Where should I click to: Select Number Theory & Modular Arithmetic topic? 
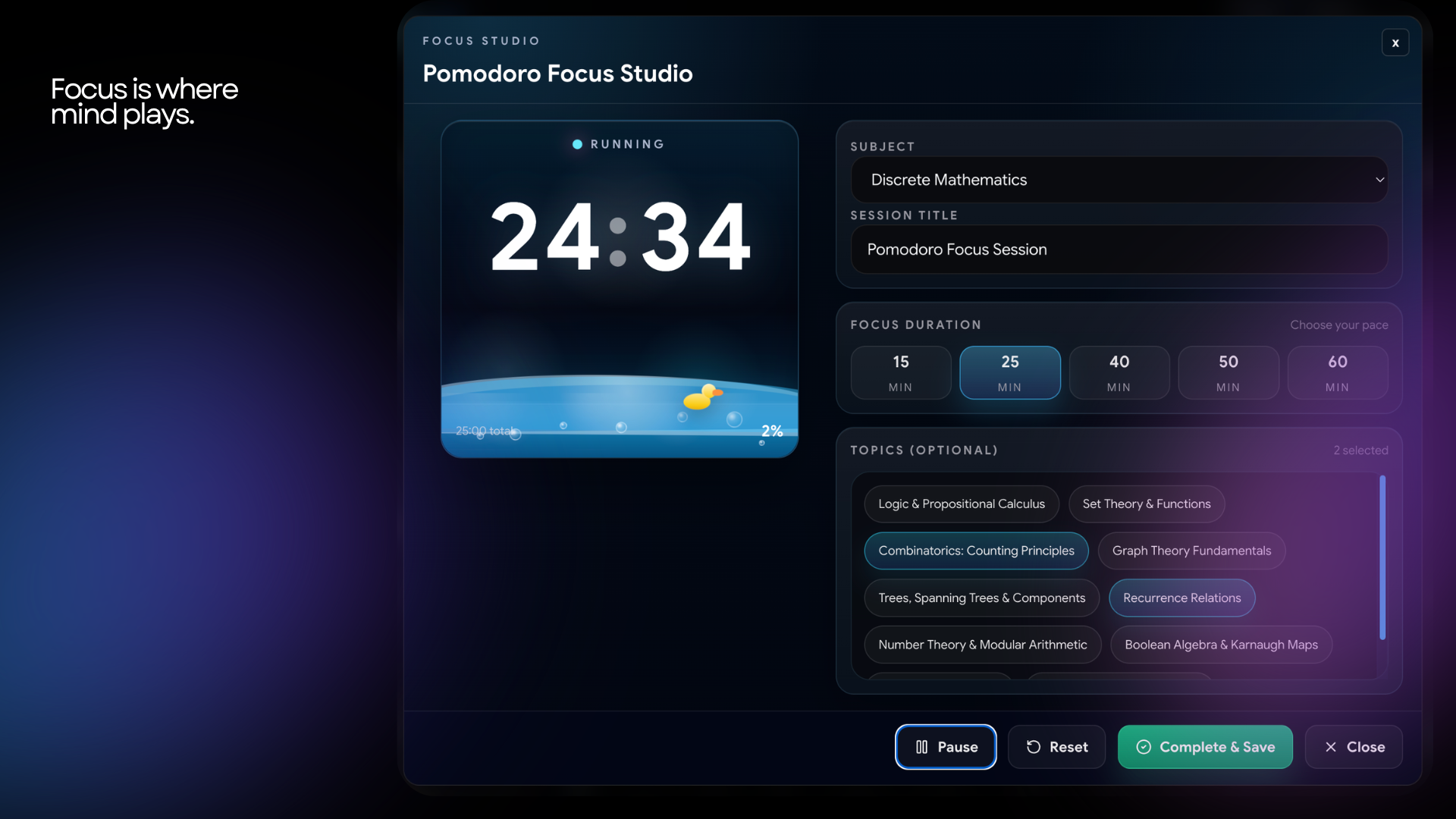(x=982, y=645)
